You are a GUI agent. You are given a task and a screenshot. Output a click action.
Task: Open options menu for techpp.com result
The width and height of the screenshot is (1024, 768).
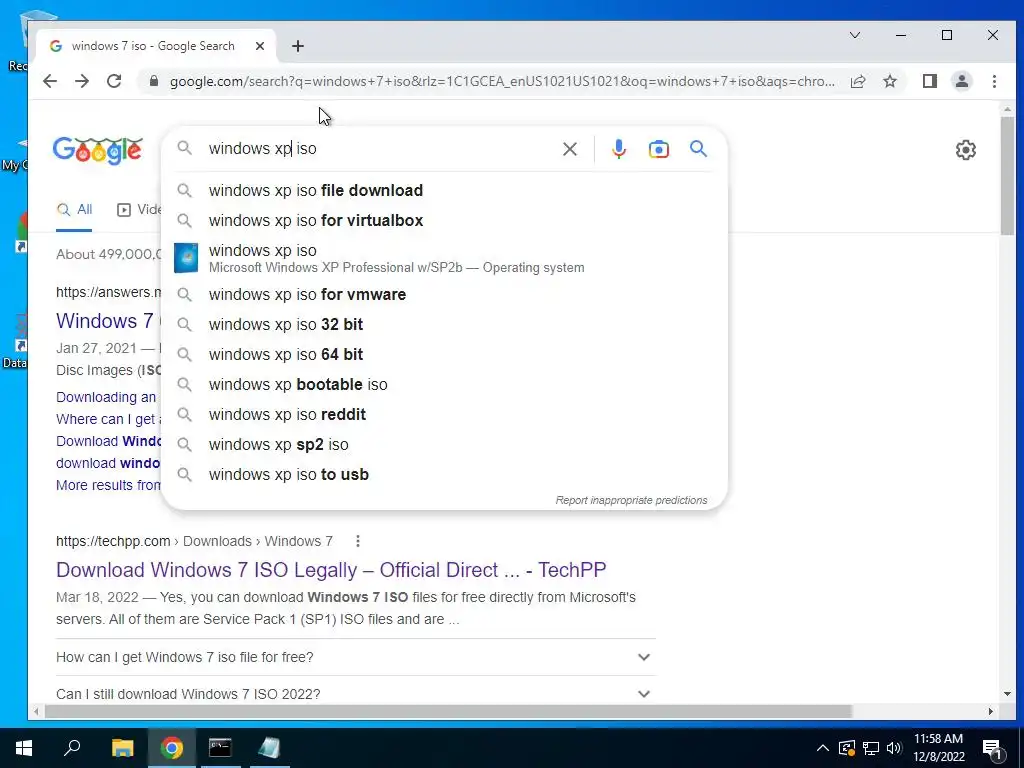pos(357,541)
